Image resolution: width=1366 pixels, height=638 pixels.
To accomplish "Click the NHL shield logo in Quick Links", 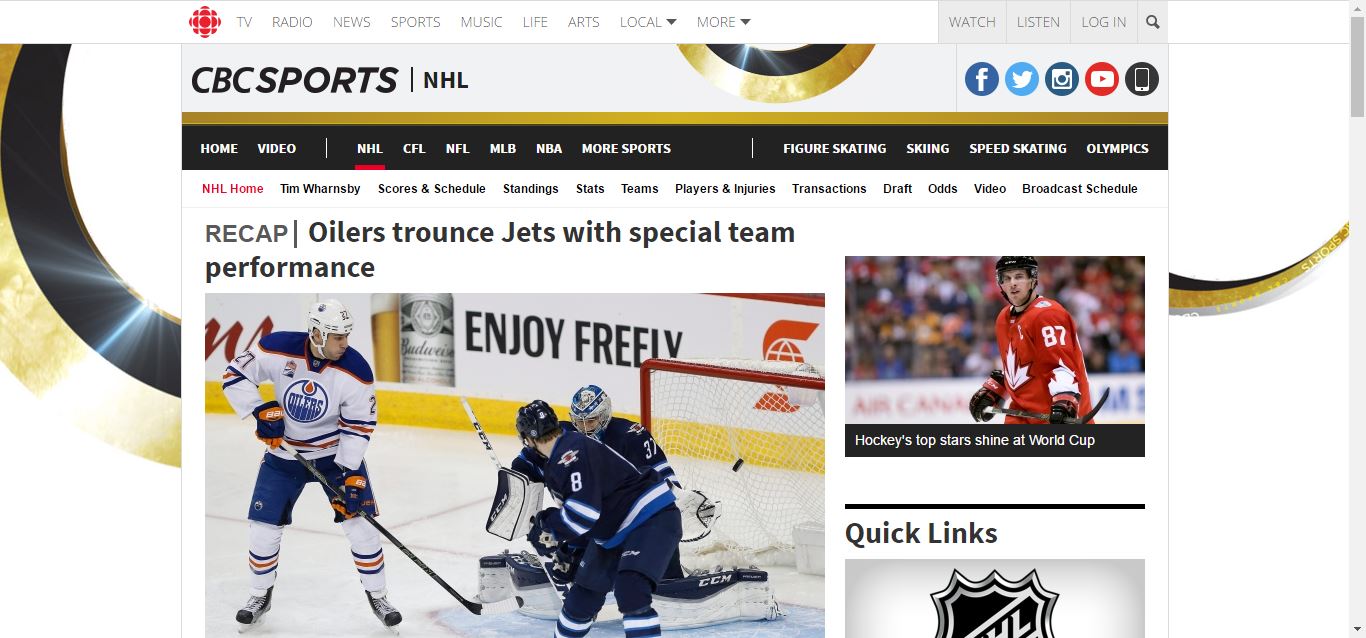I will tap(994, 603).
